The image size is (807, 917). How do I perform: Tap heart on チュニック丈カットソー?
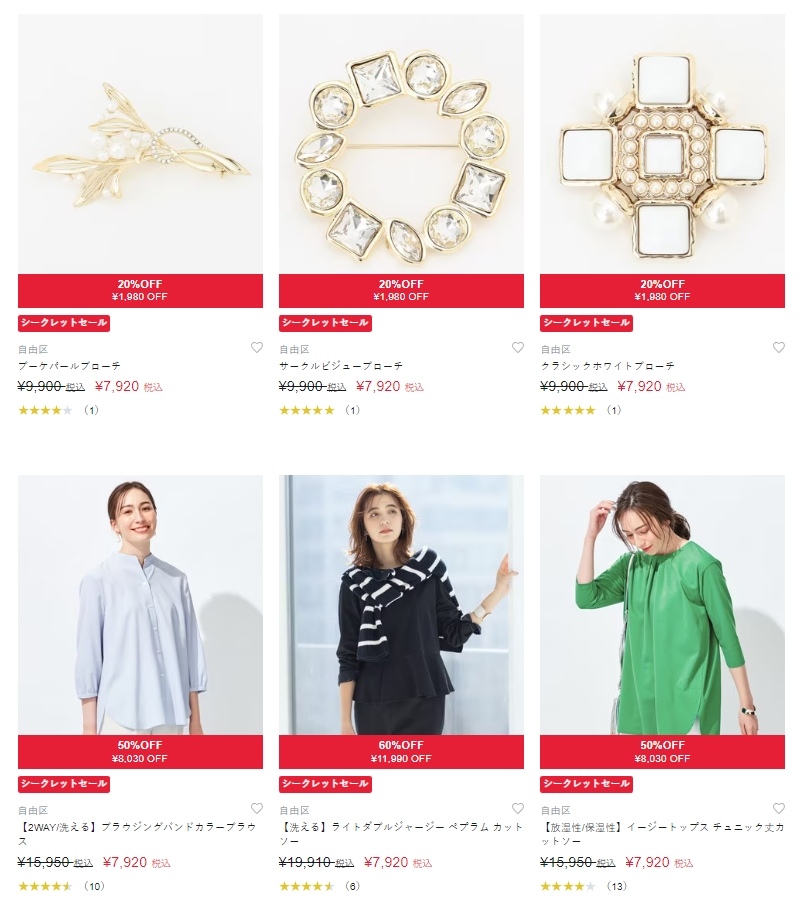click(779, 808)
